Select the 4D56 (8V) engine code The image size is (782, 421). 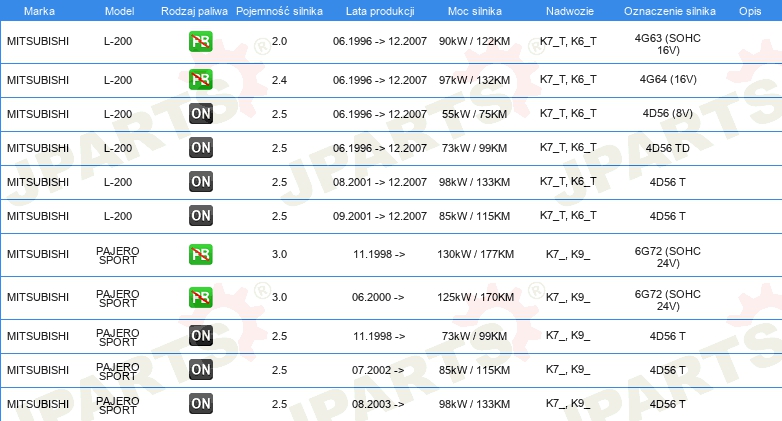668,113
